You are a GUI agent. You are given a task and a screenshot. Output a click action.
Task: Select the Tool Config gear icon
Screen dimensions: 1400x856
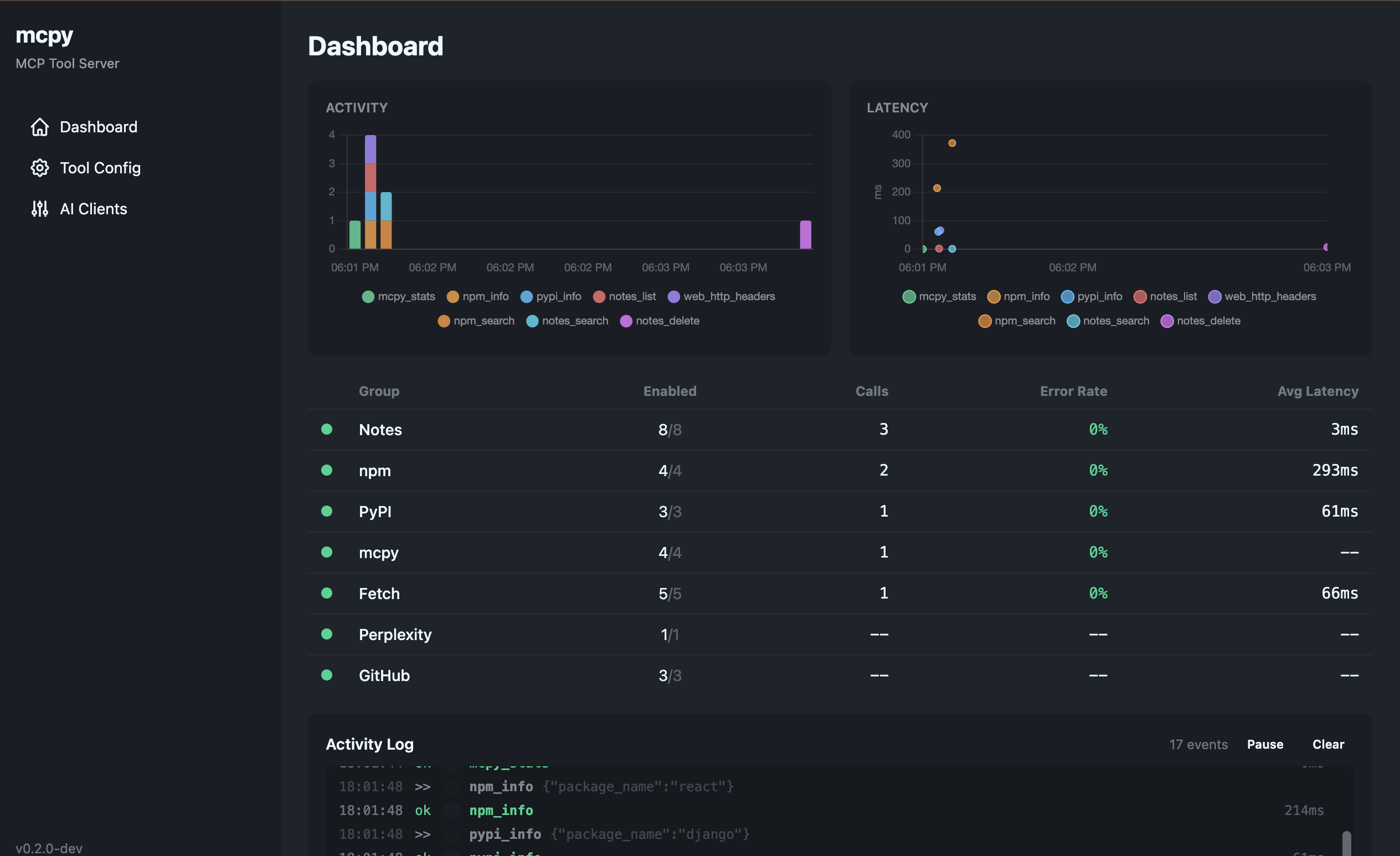point(39,168)
